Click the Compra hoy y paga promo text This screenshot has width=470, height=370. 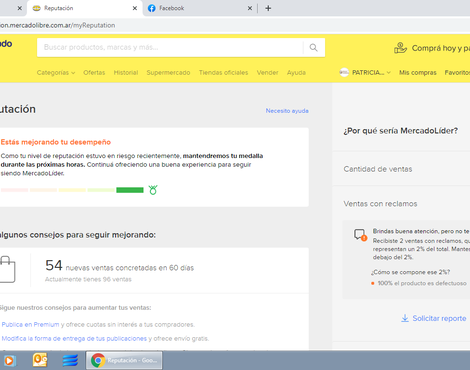tap(441, 48)
